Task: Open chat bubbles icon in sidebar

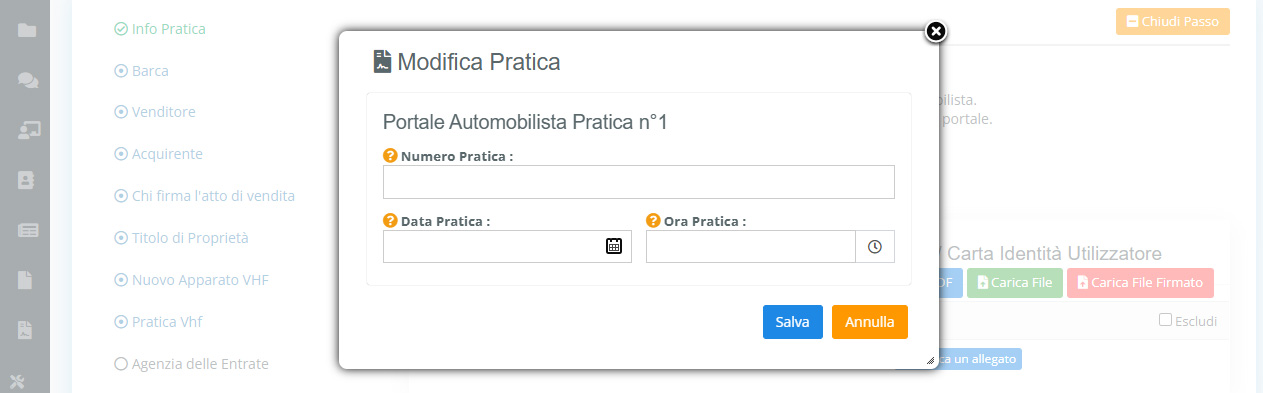Action: click(27, 79)
